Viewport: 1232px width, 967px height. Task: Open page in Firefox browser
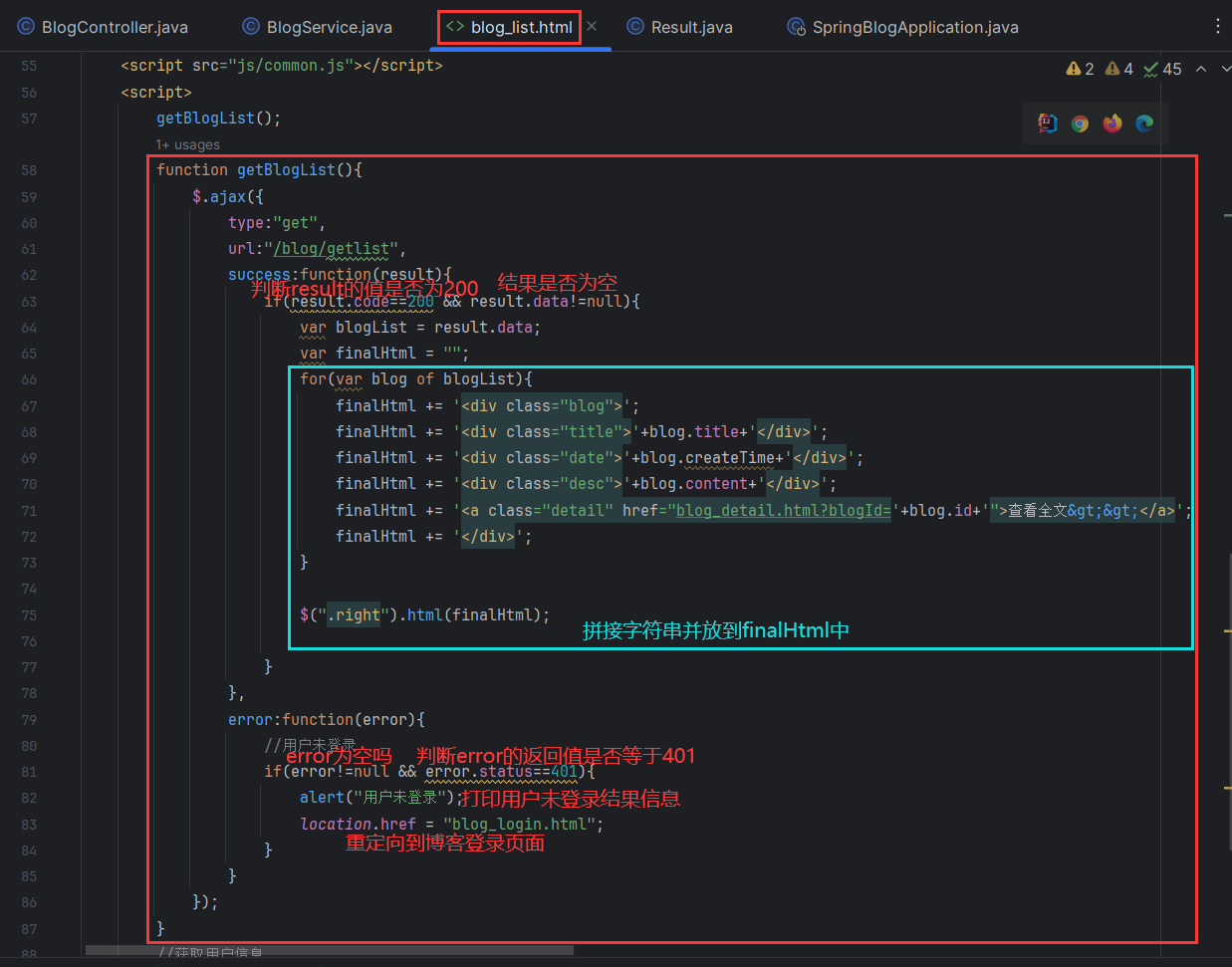[1112, 123]
